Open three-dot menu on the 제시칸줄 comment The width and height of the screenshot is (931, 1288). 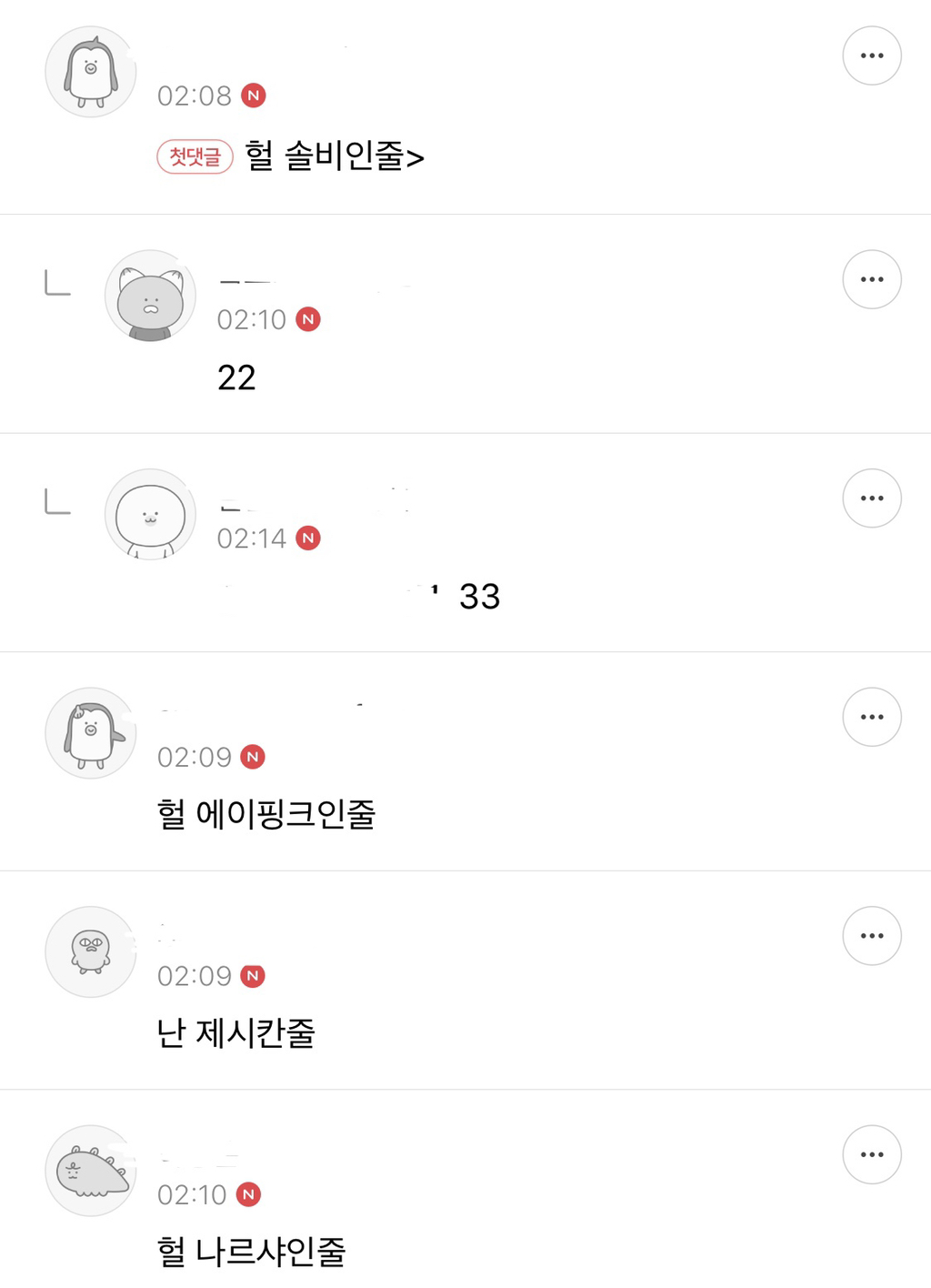click(871, 936)
